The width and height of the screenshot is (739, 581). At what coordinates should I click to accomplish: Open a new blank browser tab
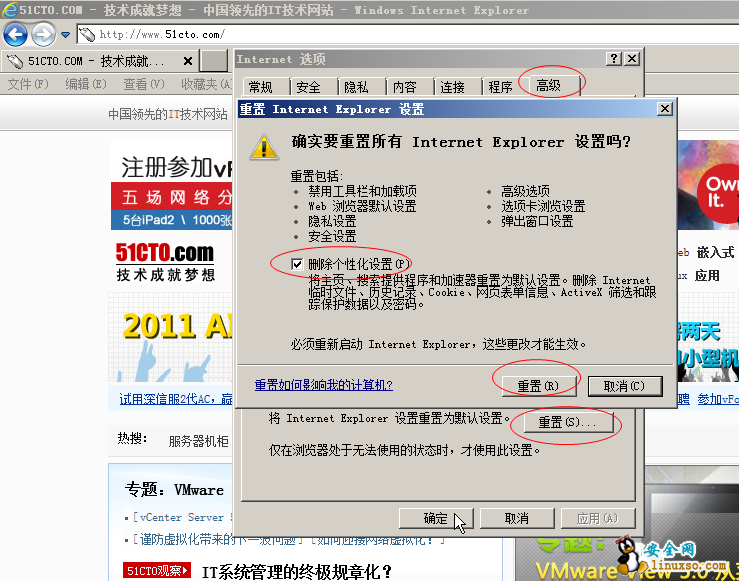pyautogui.click(x=213, y=61)
